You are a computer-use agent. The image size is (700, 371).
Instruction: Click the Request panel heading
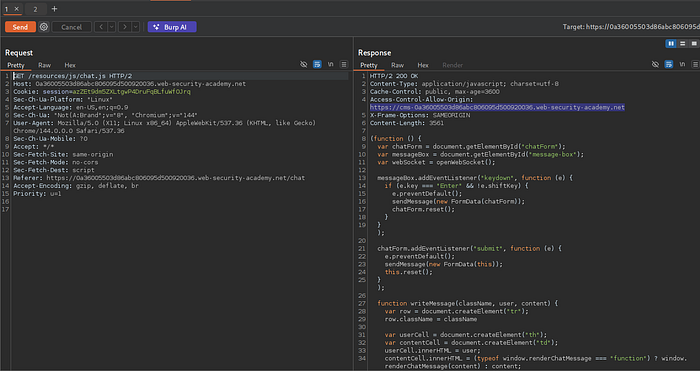[x=19, y=53]
